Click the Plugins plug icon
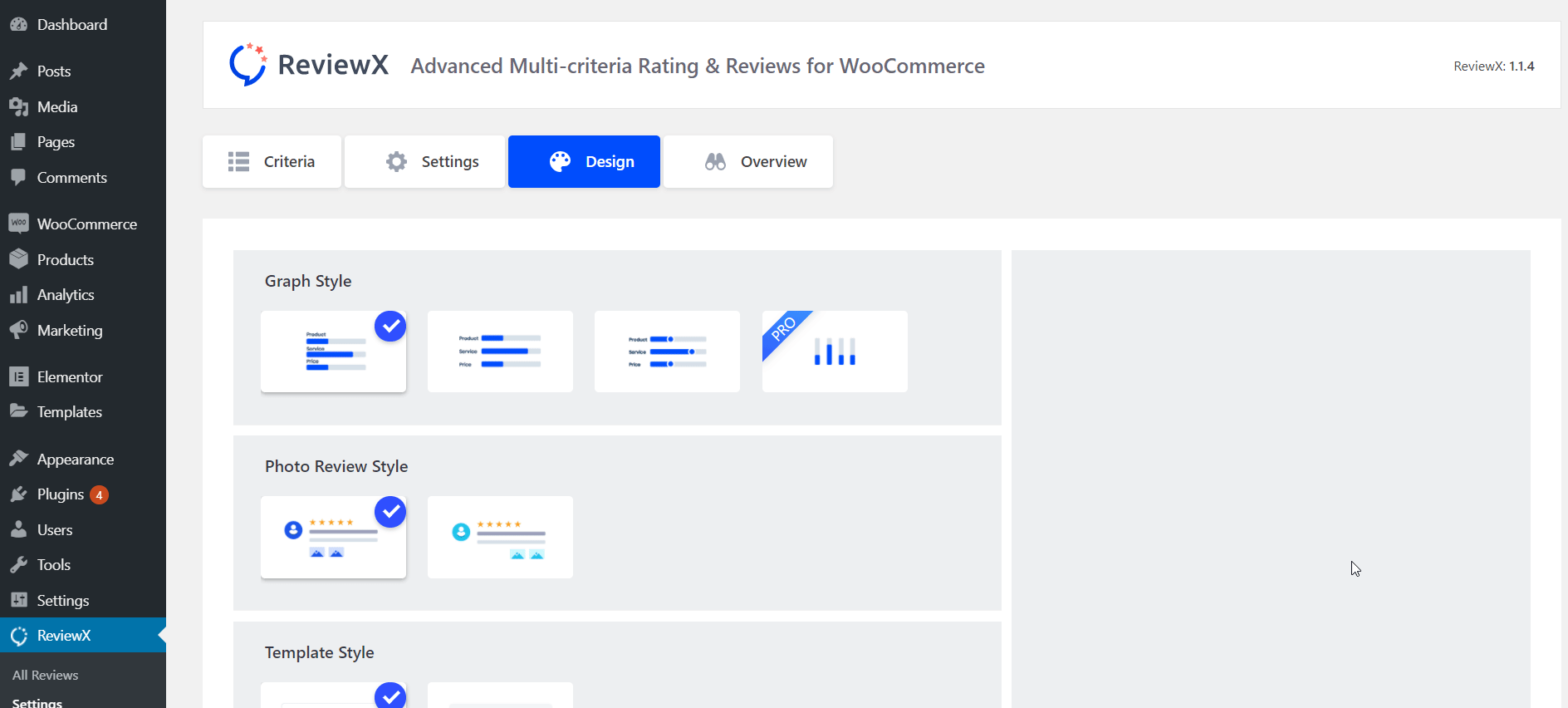The width and height of the screenshot is (1568, 708). [18, 494]
